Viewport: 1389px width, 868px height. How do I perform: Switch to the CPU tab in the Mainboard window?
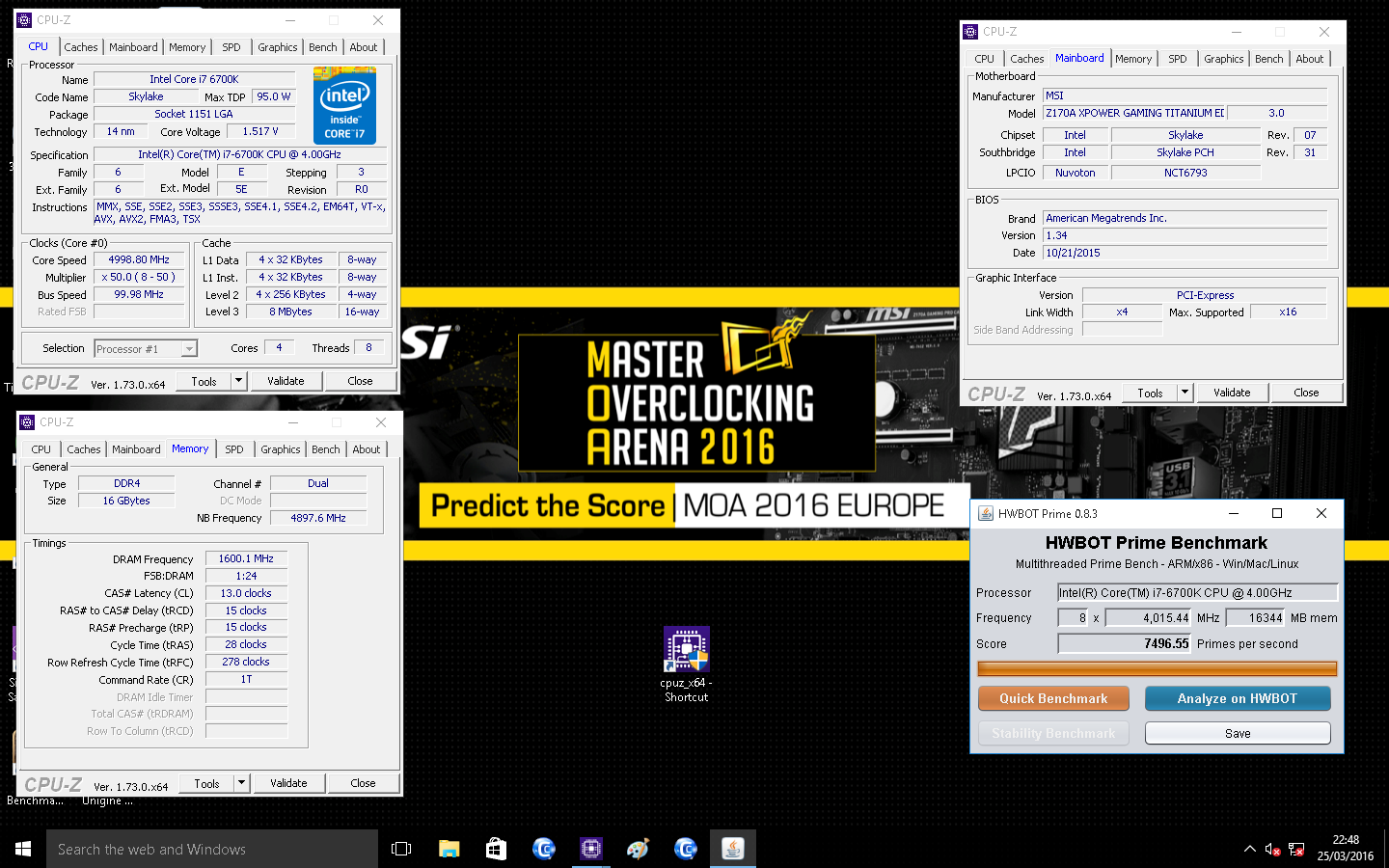click(x=985, y=59)
